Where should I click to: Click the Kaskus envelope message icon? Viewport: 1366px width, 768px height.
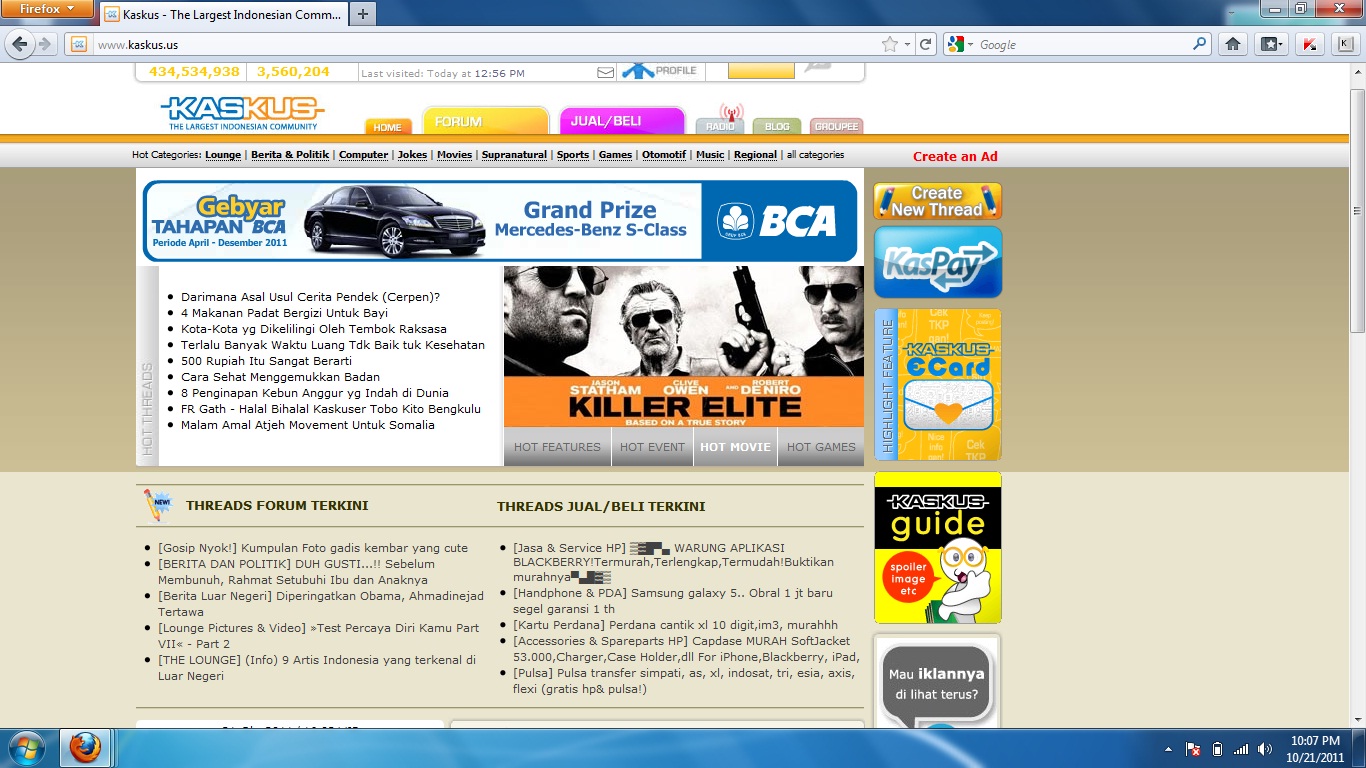605,72
